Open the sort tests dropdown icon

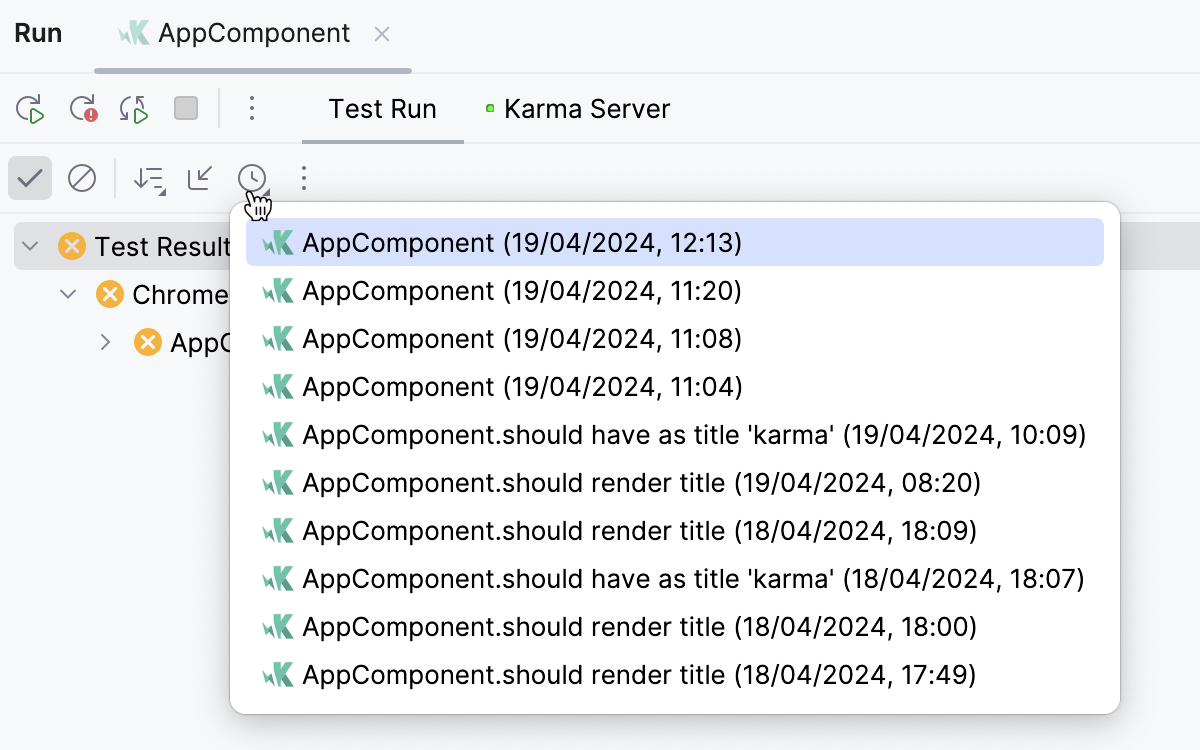point(150,179)
